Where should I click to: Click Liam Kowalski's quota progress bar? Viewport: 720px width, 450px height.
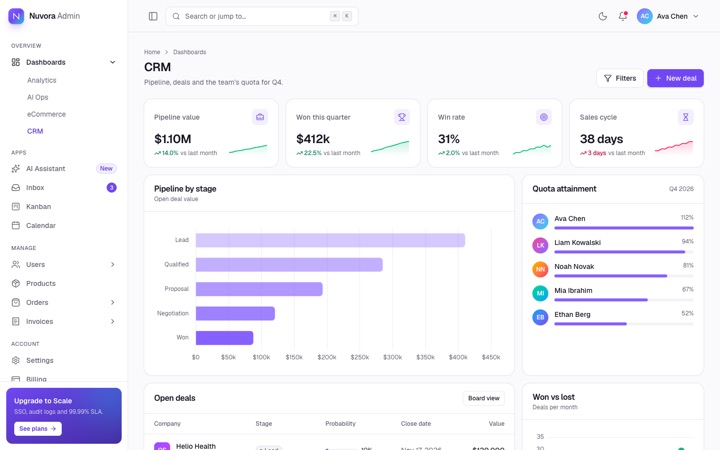(624, 252)
